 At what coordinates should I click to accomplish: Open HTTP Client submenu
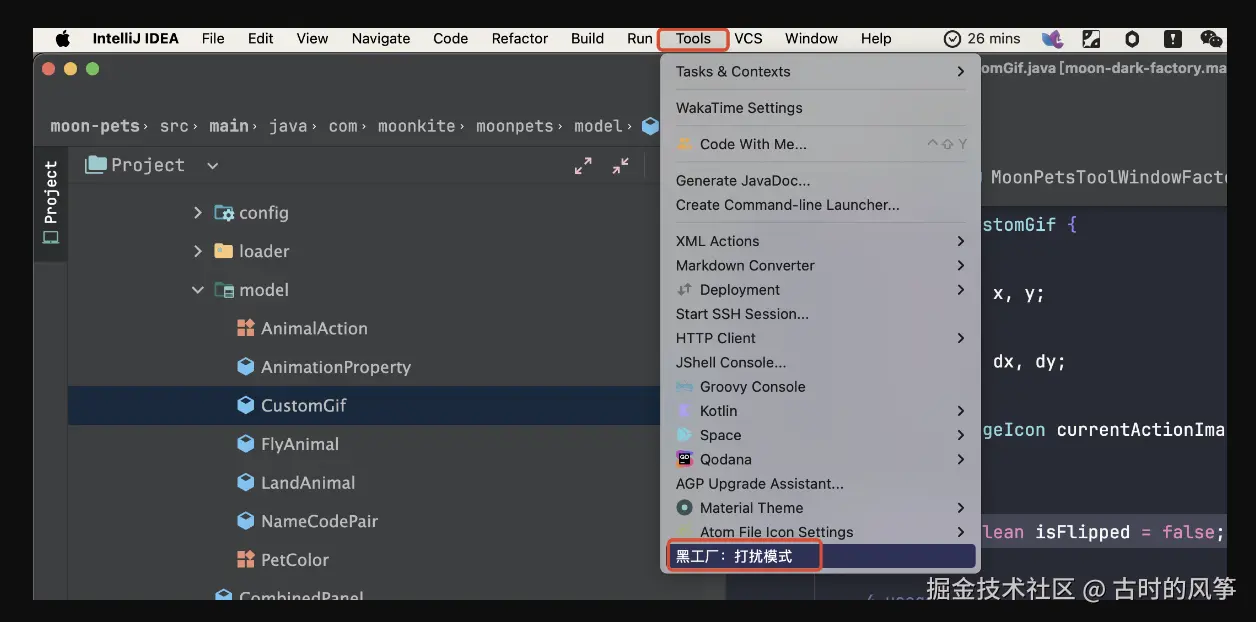[x=820, y=338]
